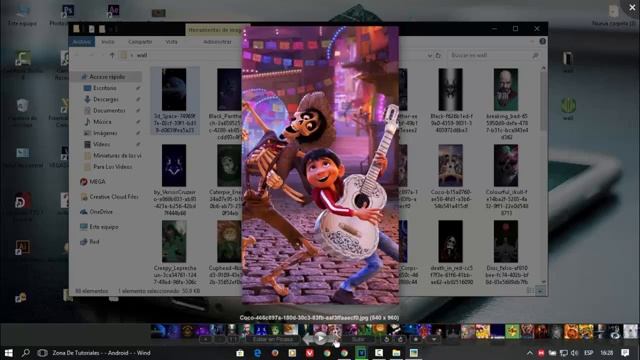Open Vivaldi red icon on taskbar
The height and width of the screenshot is (360, 640).
tap(309, 353)
